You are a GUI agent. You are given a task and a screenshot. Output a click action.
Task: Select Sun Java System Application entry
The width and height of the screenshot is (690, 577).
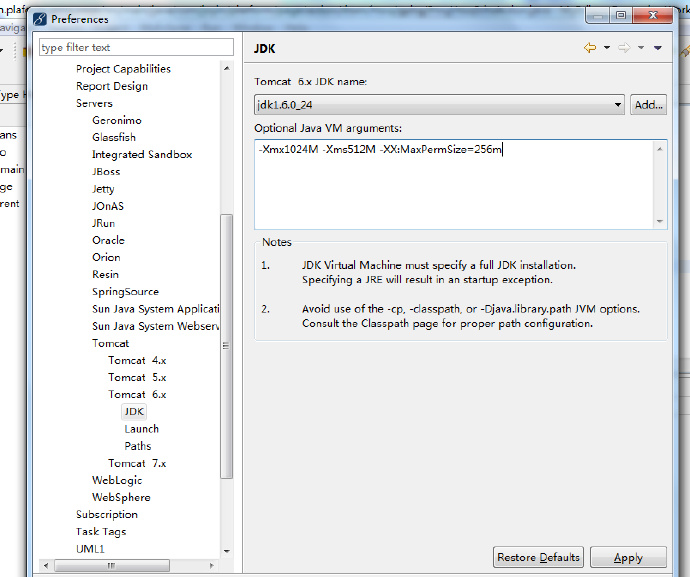pos(155,309)
